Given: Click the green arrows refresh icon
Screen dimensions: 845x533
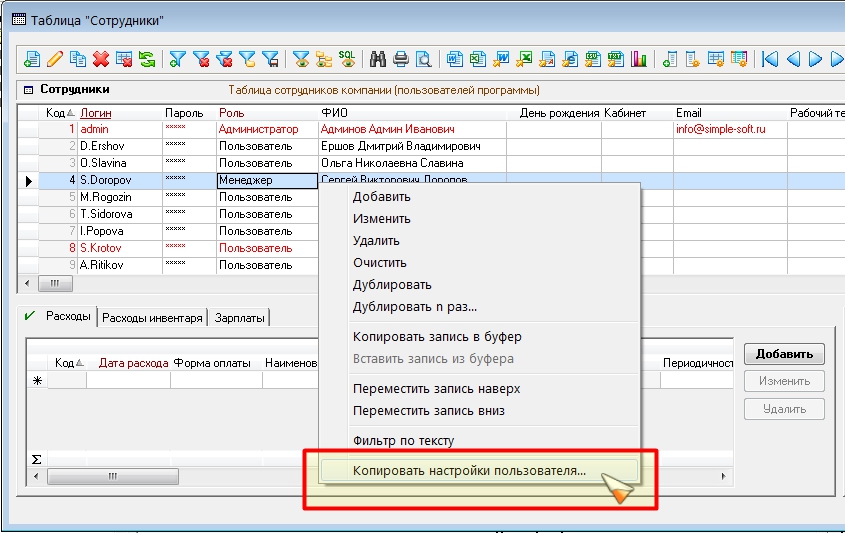Looking at the screenshot, I should pos(147,59).
